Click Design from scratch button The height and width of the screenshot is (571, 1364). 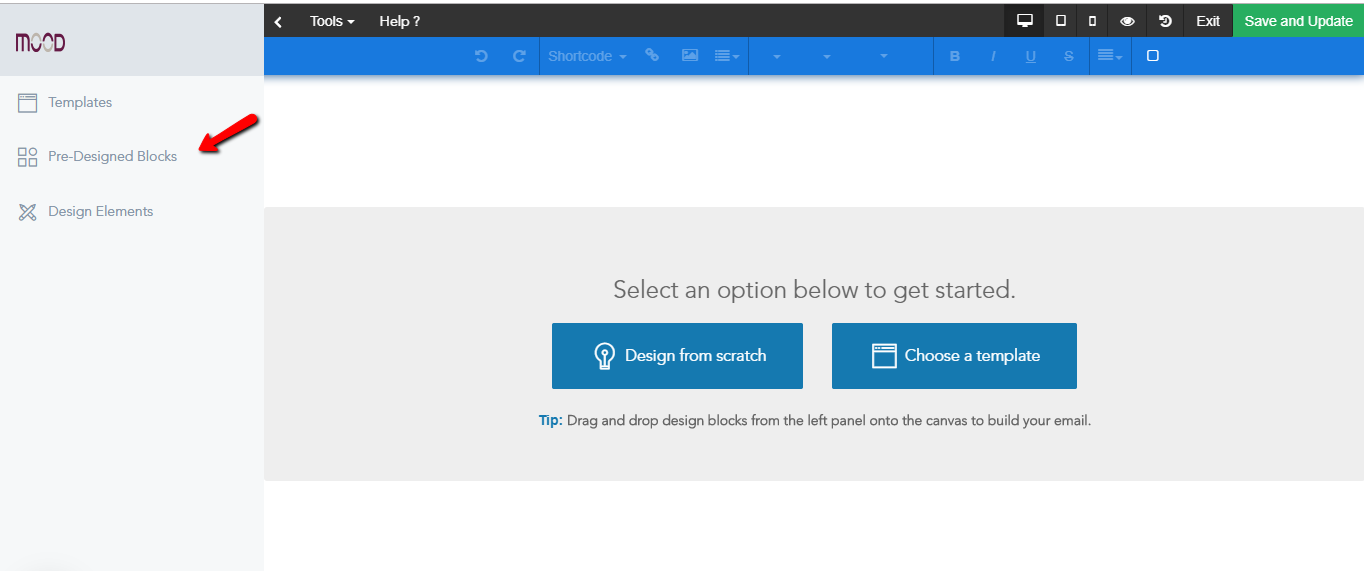click(x=677, y=356)
